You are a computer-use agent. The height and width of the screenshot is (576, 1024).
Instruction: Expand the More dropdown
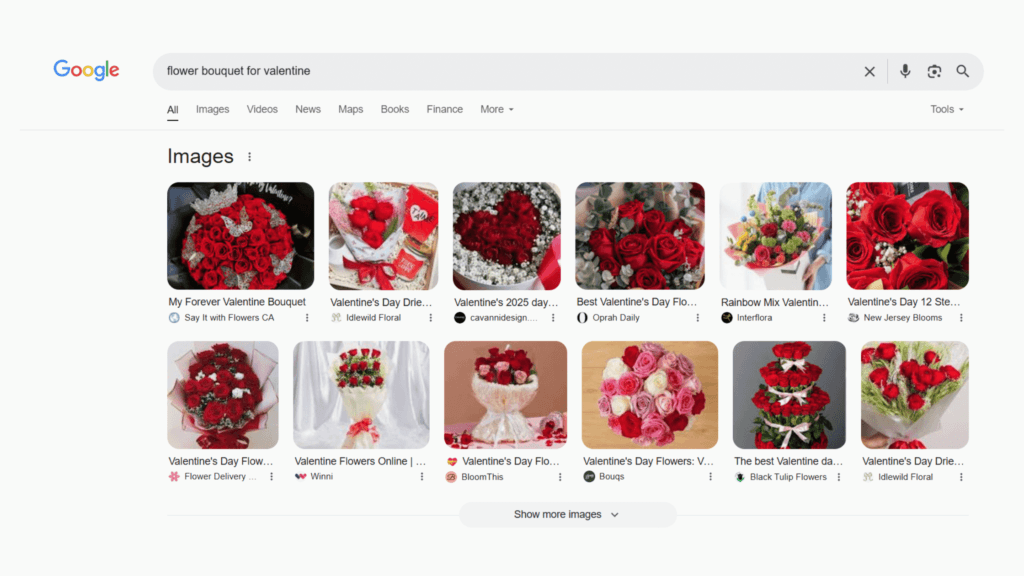coord(497,109)
